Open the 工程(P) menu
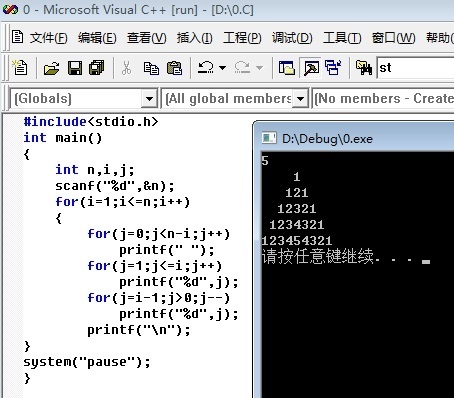Screen dimensions: 454x398 coord(242,38)
